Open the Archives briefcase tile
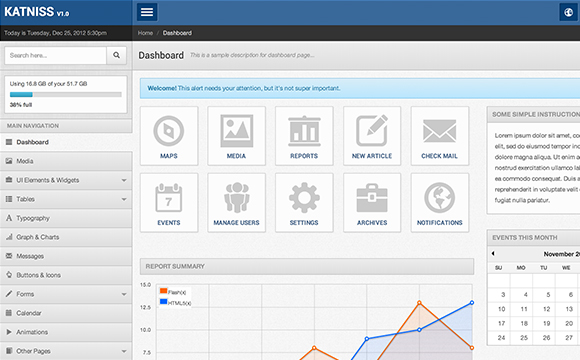Image resolution: width=580 pixels, height=360 pixels. pyautogui.click(x=372, y=203)
